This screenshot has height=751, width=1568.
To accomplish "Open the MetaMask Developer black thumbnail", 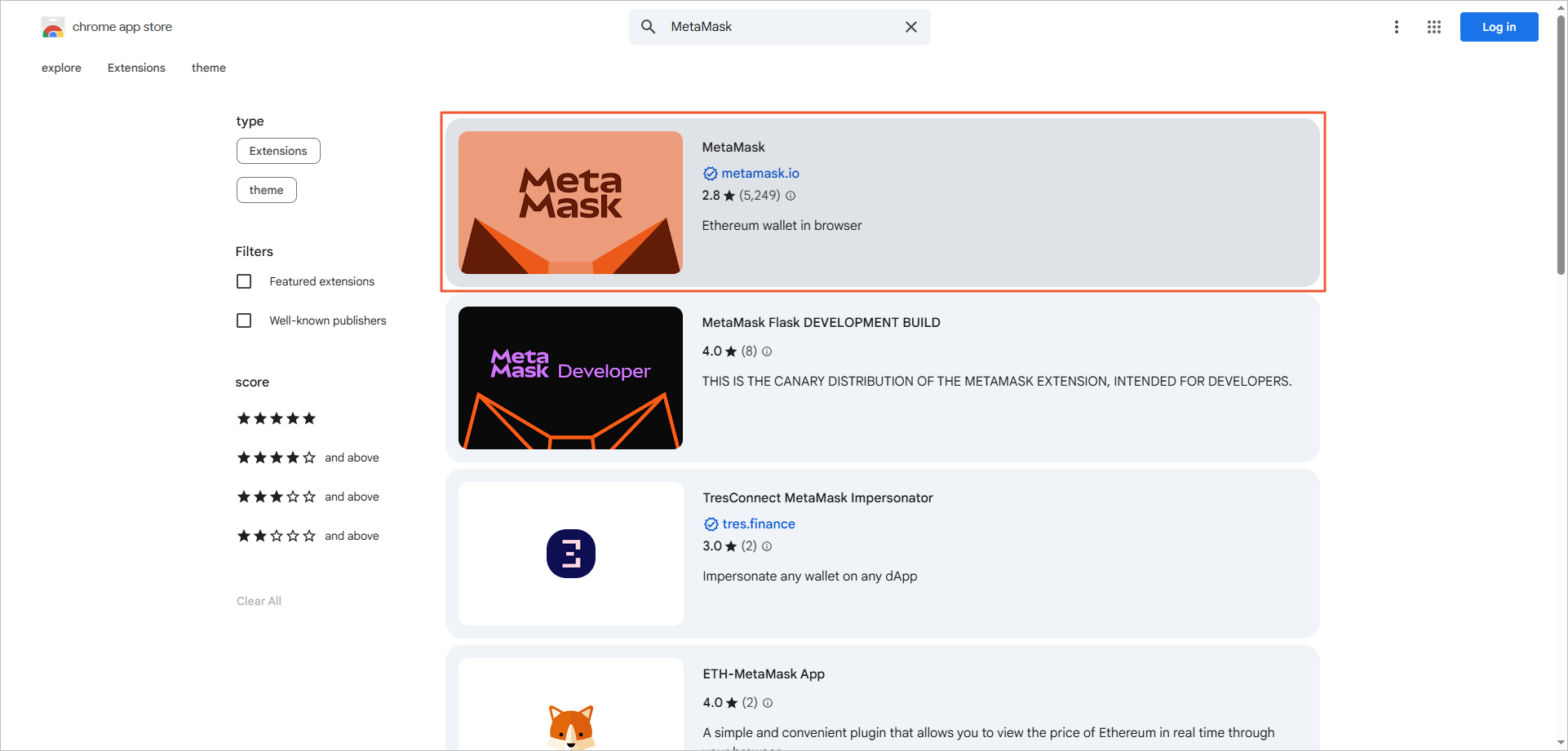I will click(570, 378).
